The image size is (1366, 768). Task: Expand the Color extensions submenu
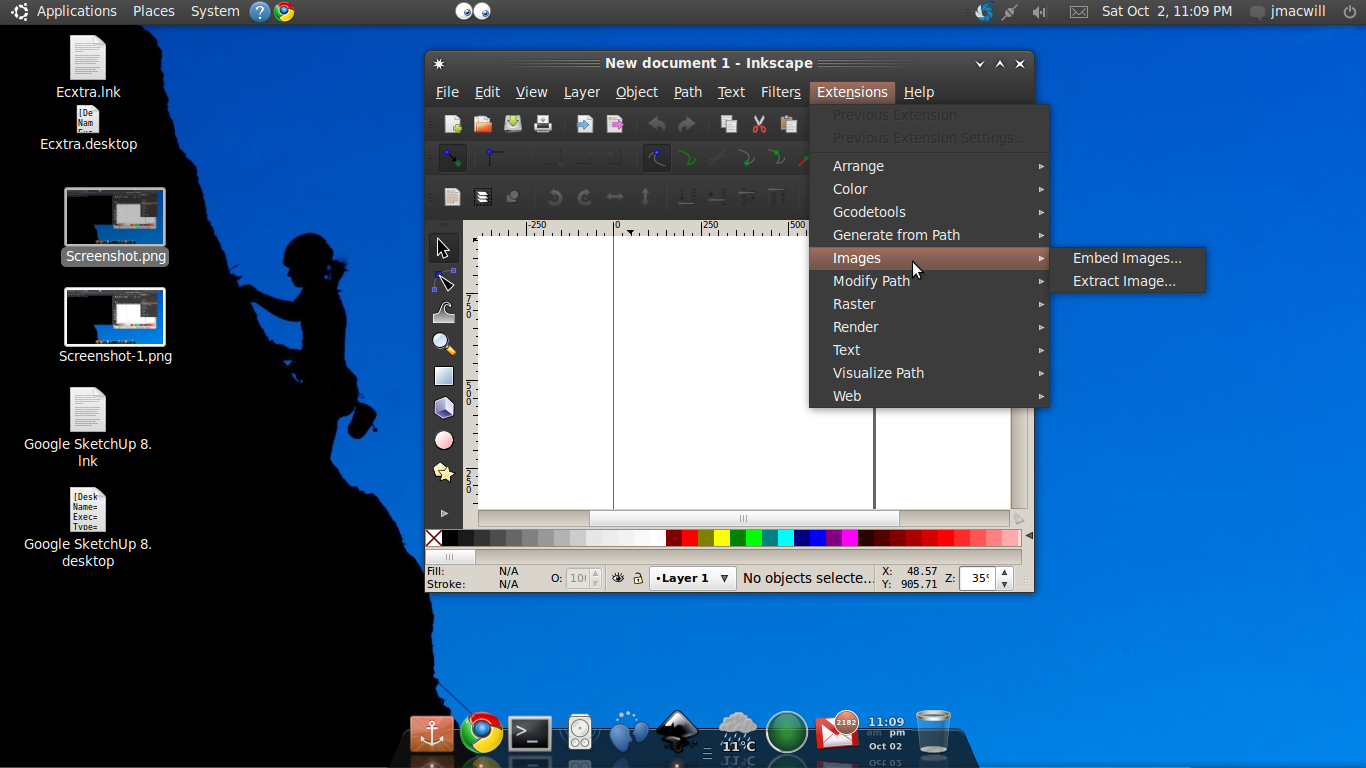[x=929, y=189]
